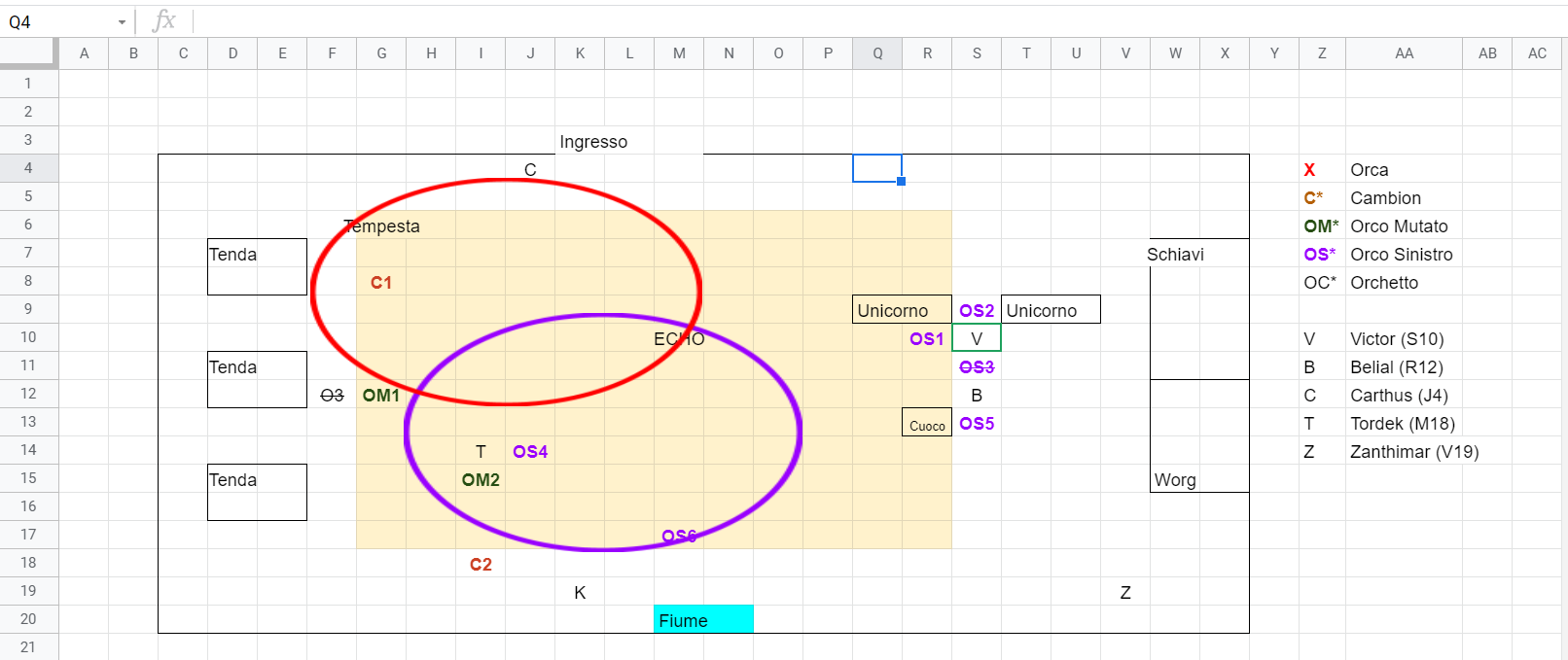Click the Zanthimar (V19) legend entry

[1413, 452]
